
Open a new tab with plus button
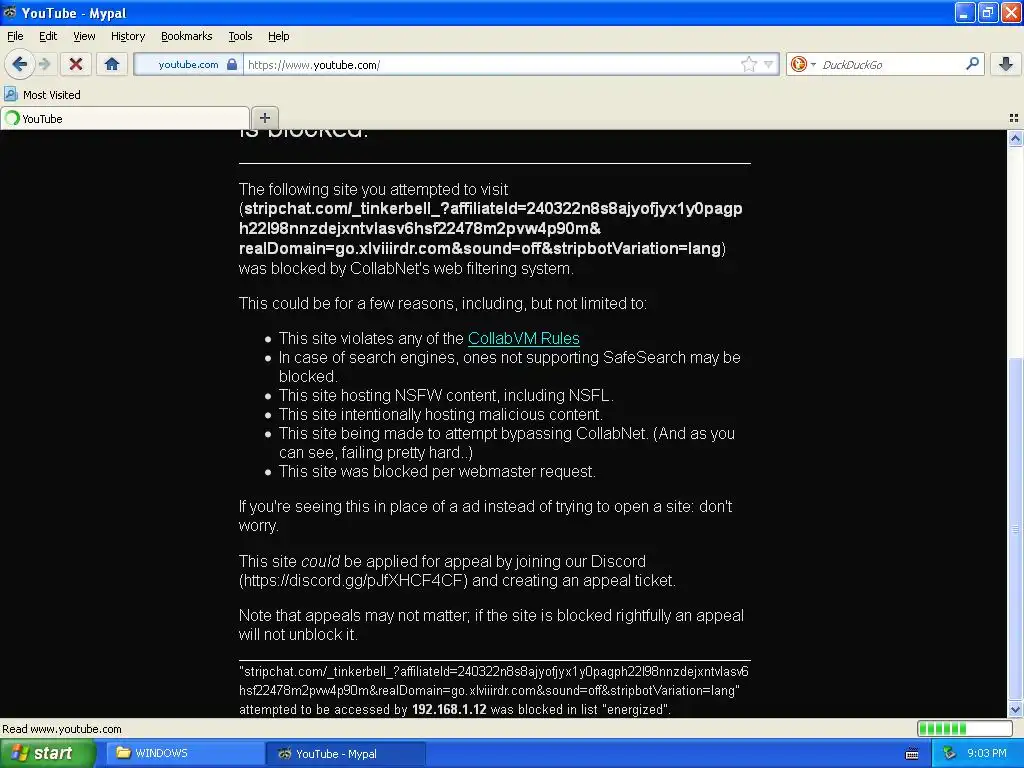(264, 118)
